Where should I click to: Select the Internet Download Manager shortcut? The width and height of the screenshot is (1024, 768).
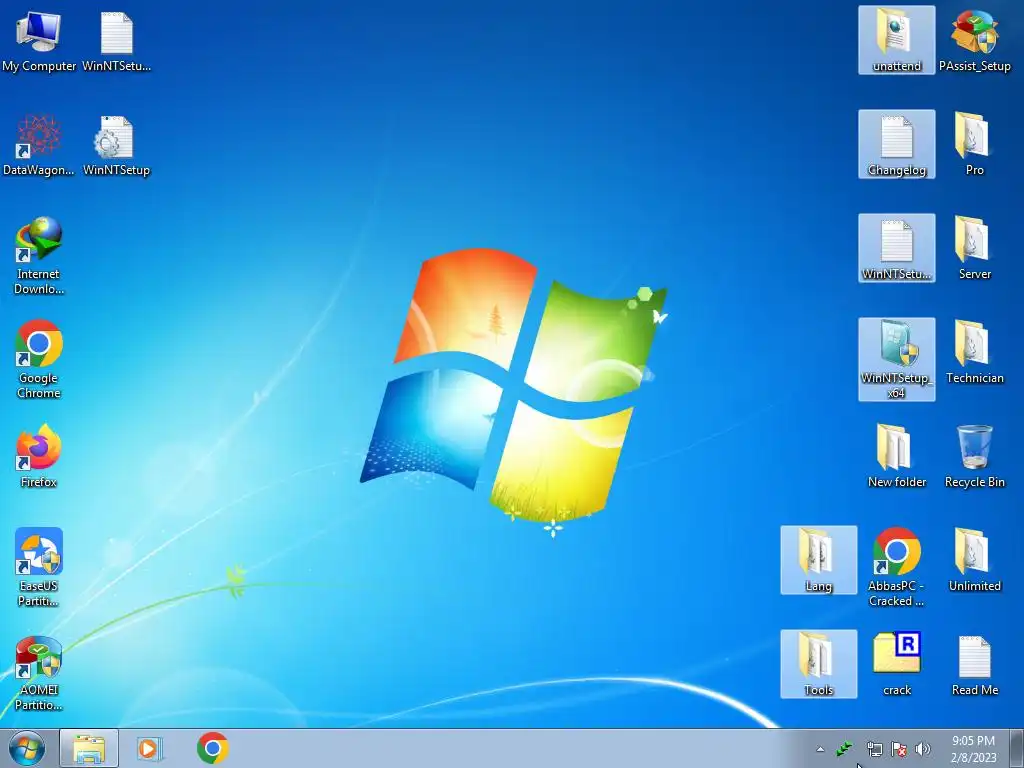click(39, 255)
